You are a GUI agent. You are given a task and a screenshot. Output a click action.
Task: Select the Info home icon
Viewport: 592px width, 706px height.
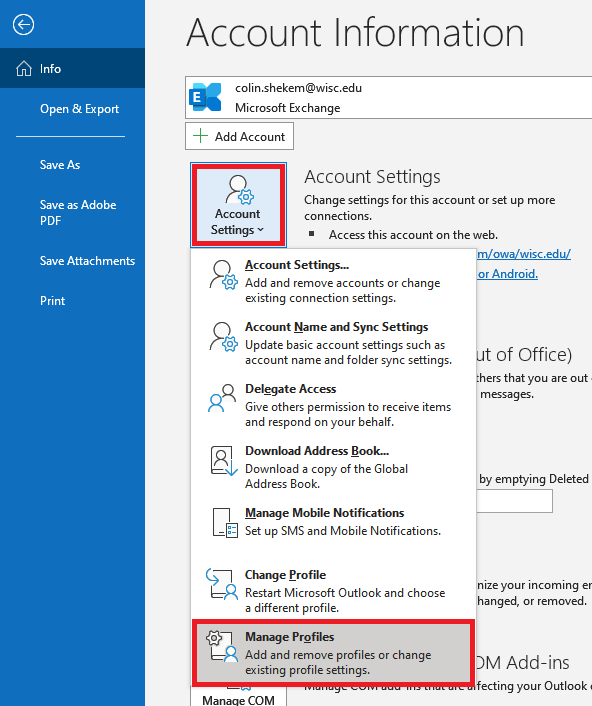pos(24,69)
